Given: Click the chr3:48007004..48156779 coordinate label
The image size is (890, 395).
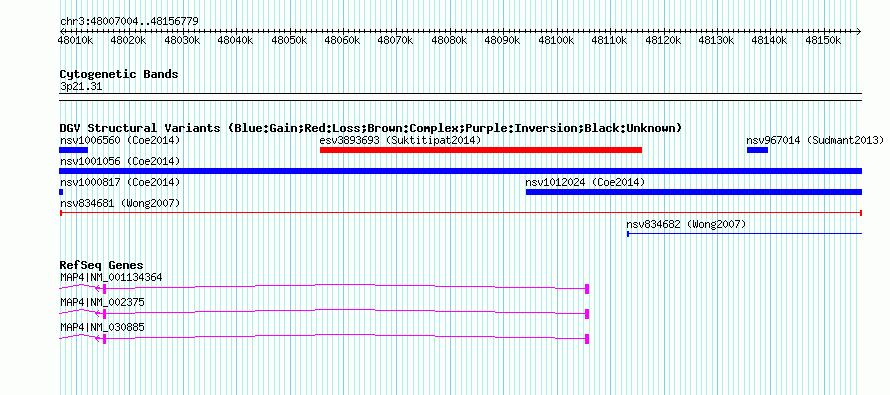Looking at the screenshot, I should point(129,22).
